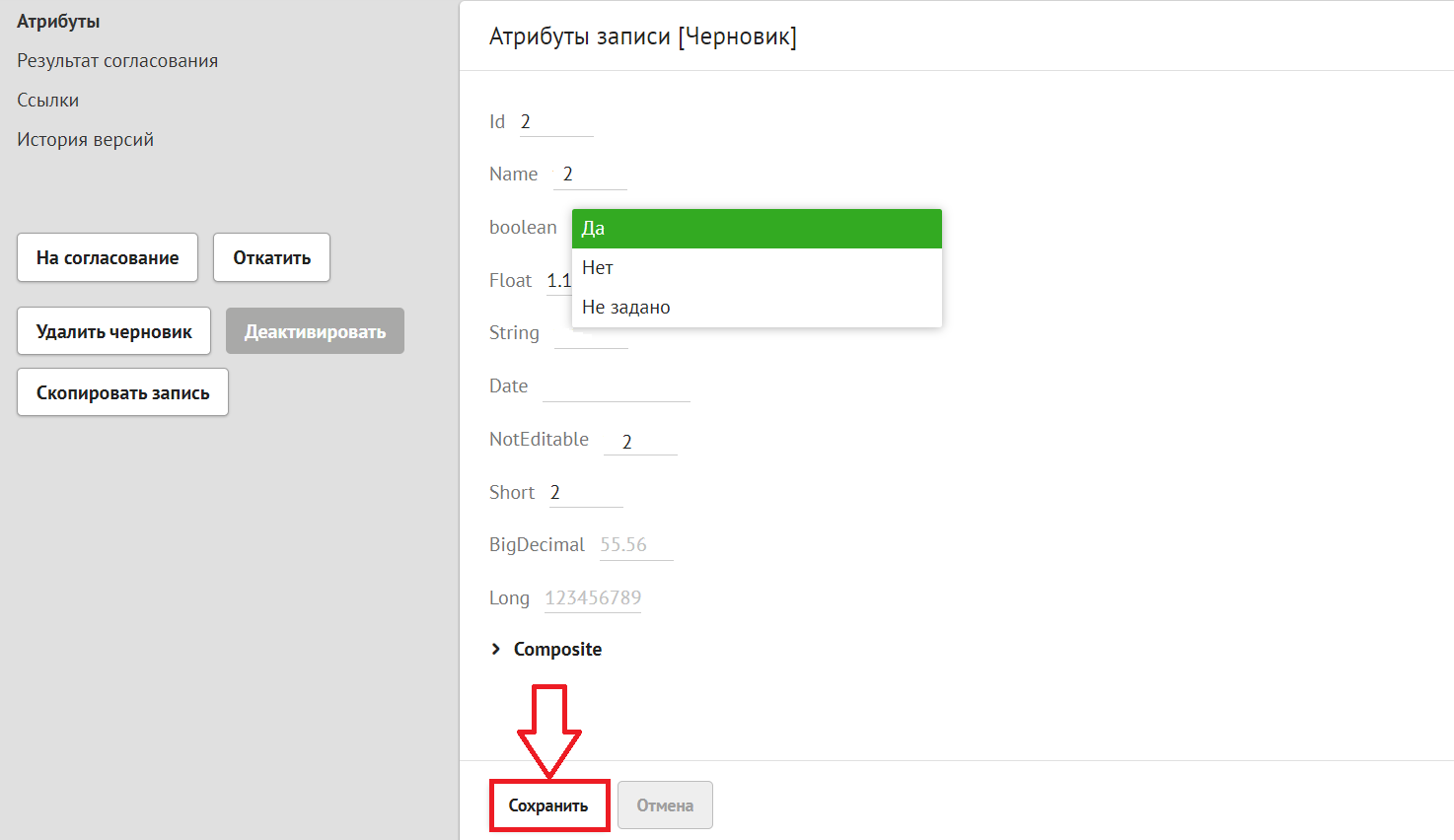The image size is (1454, 840).
Task: Focus the Id input field
Action: (555, 122)
